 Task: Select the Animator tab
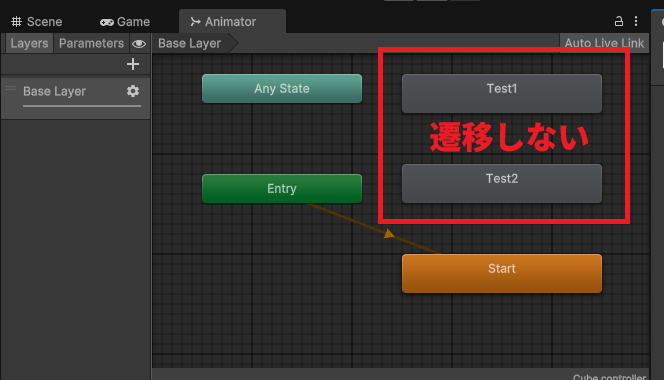(232, 22)
